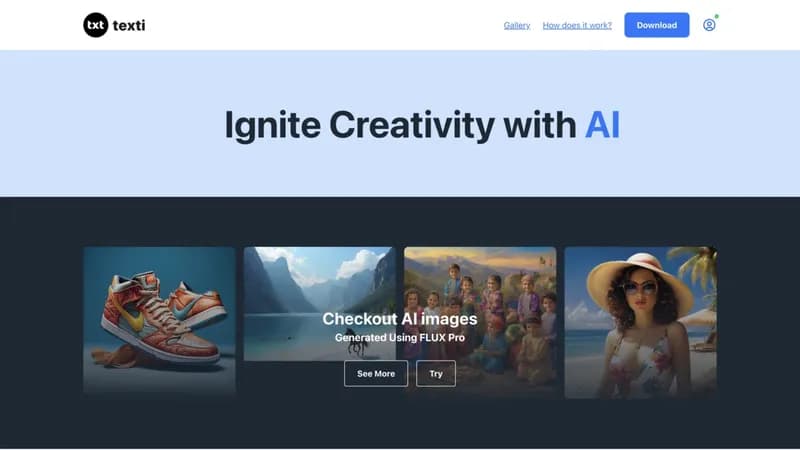Click the horse silhouette in the lake image
The width and height of the screenshot is (800, 450).
click(358, 348)
